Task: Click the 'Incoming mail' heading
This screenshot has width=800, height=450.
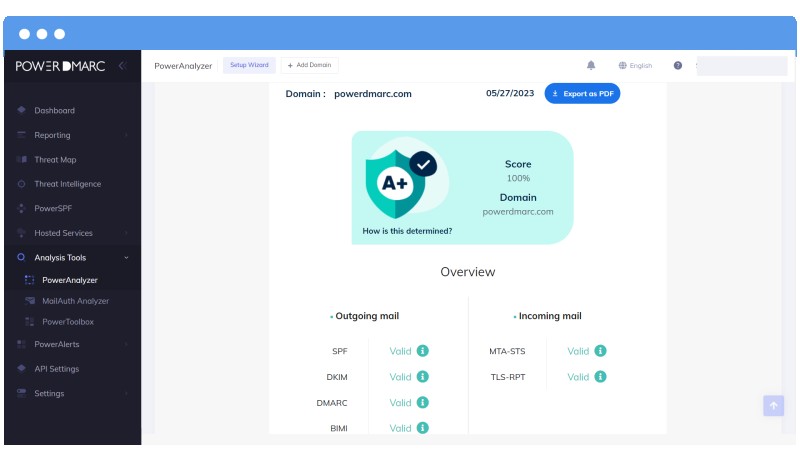Action: click(550, 316)
